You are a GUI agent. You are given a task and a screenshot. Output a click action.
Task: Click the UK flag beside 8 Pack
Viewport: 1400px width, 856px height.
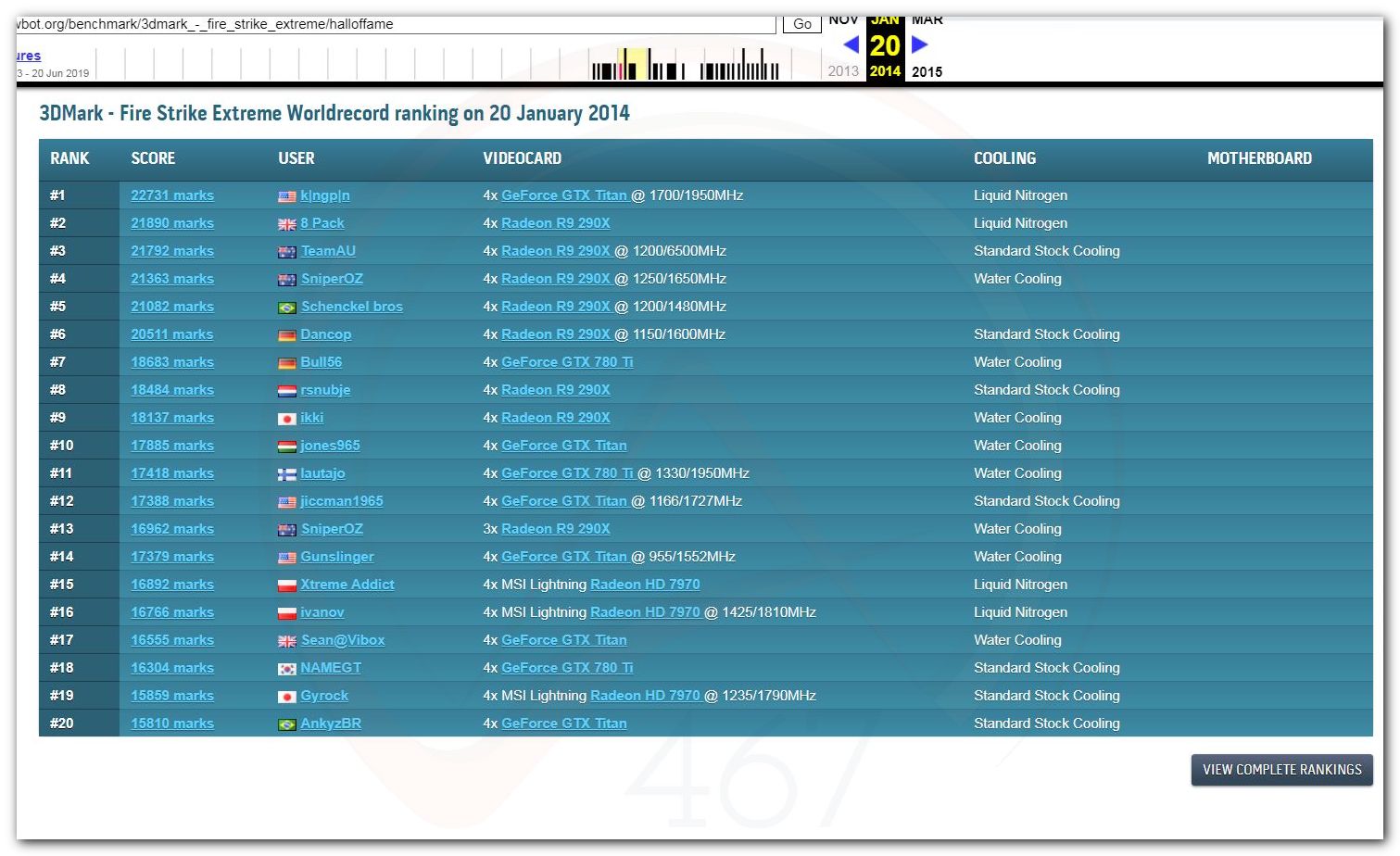click(287, 224)
